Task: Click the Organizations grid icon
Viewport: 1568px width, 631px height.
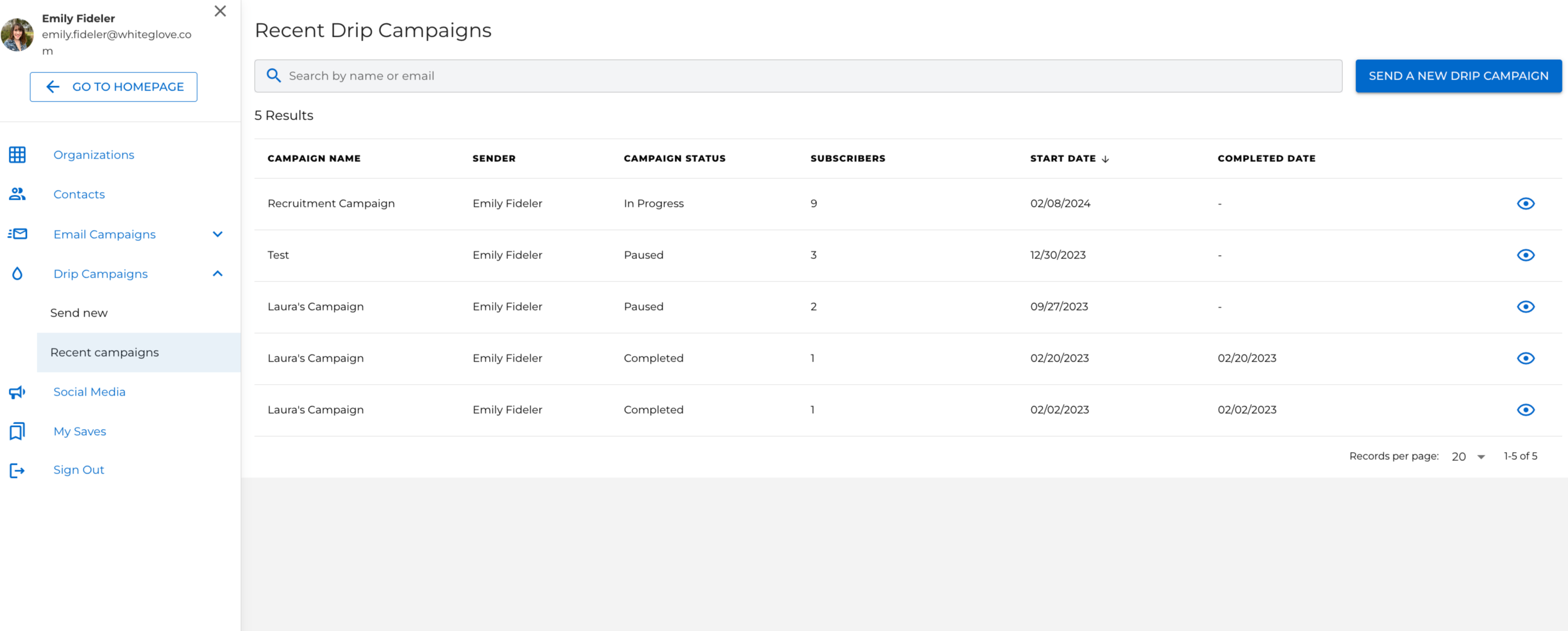Action: coord(17,155)
